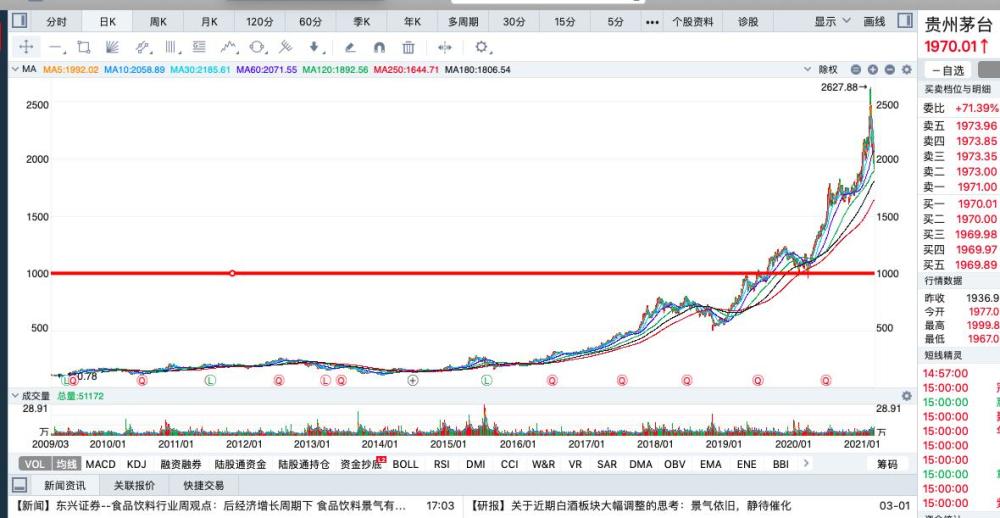
Task: Click the circled plus marker on chart
Action: pyautogui.click(x=413, y=381)
